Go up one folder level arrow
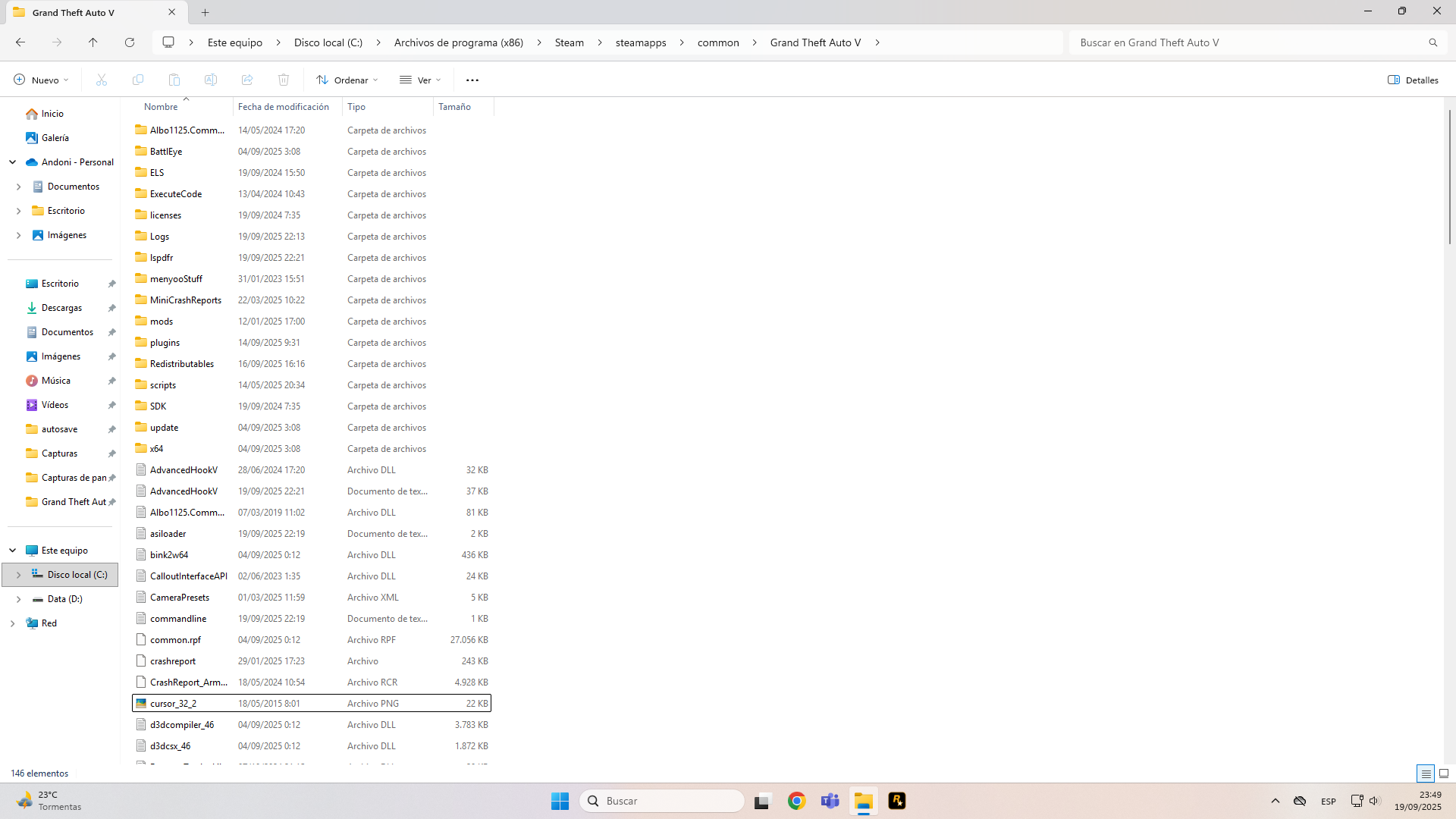 (x=93, y=42)
